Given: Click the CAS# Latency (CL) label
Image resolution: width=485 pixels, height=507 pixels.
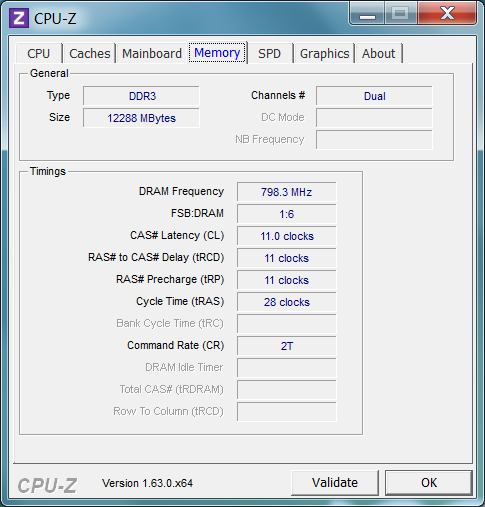Looking at the screenshot, I should tap(177, 235).
